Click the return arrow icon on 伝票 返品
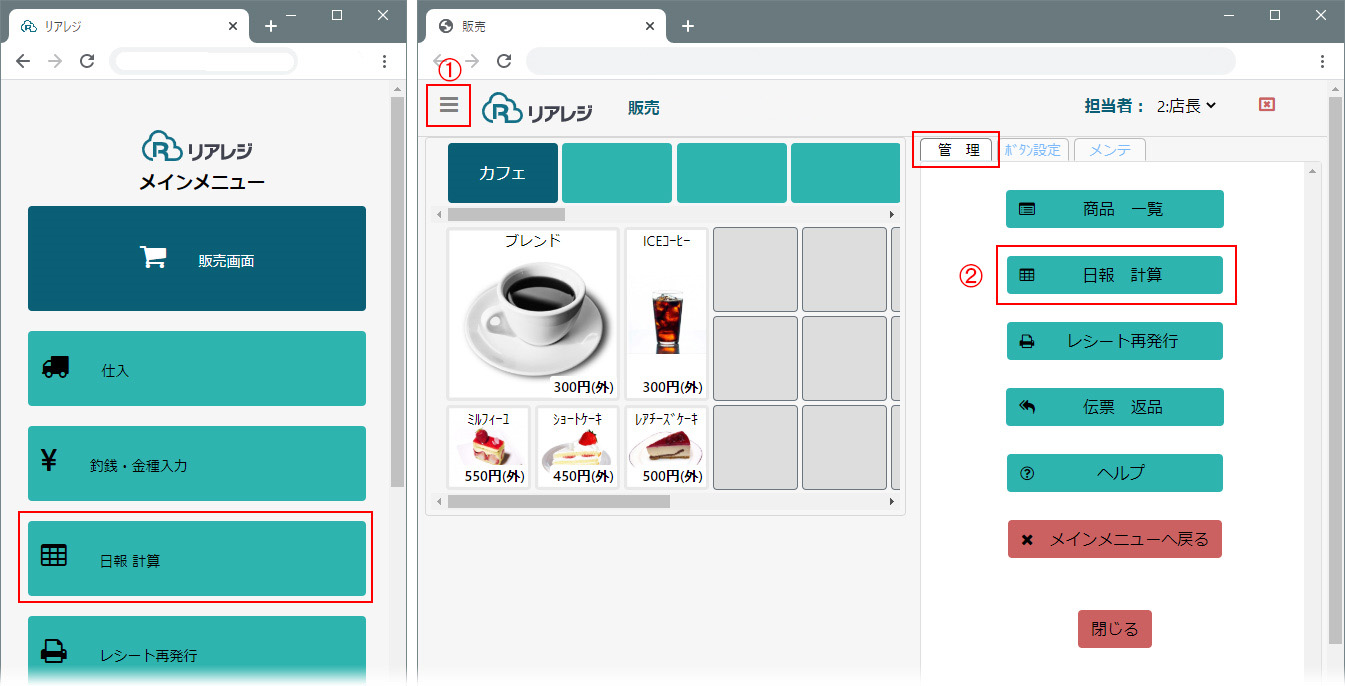 click(x=1026, y=407)
